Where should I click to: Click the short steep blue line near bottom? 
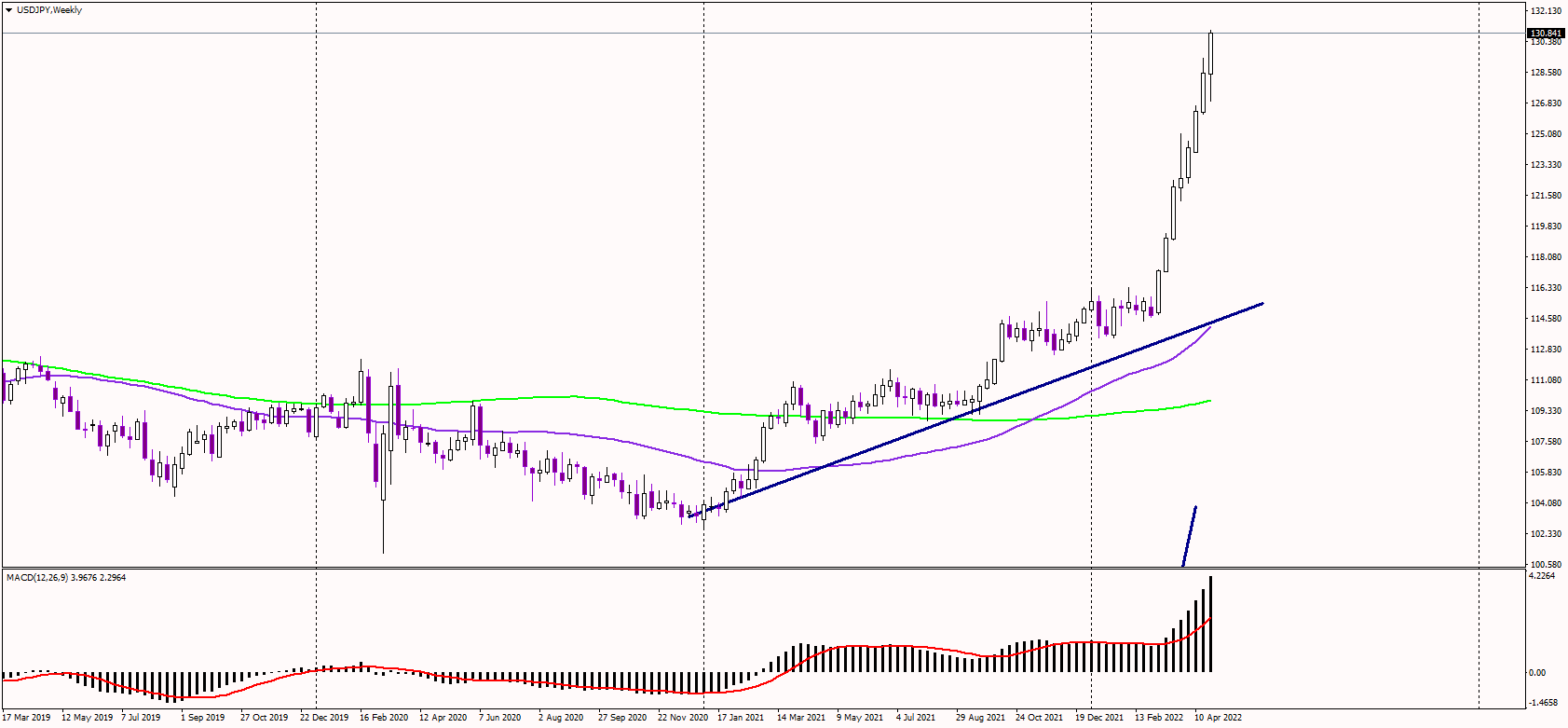tap(1189, 536)
